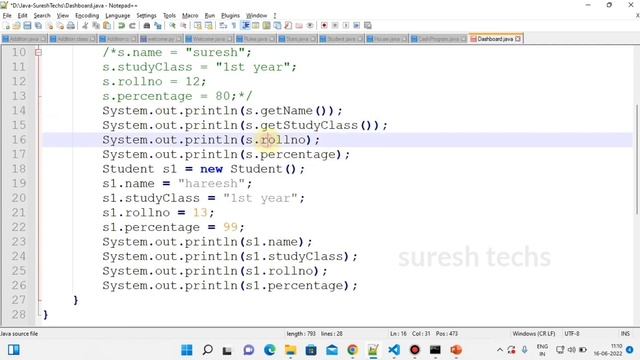The image size is (640, 360).
Task: Open the Windows Start menu
Action: pyautogui.click(x=187, y=350)
